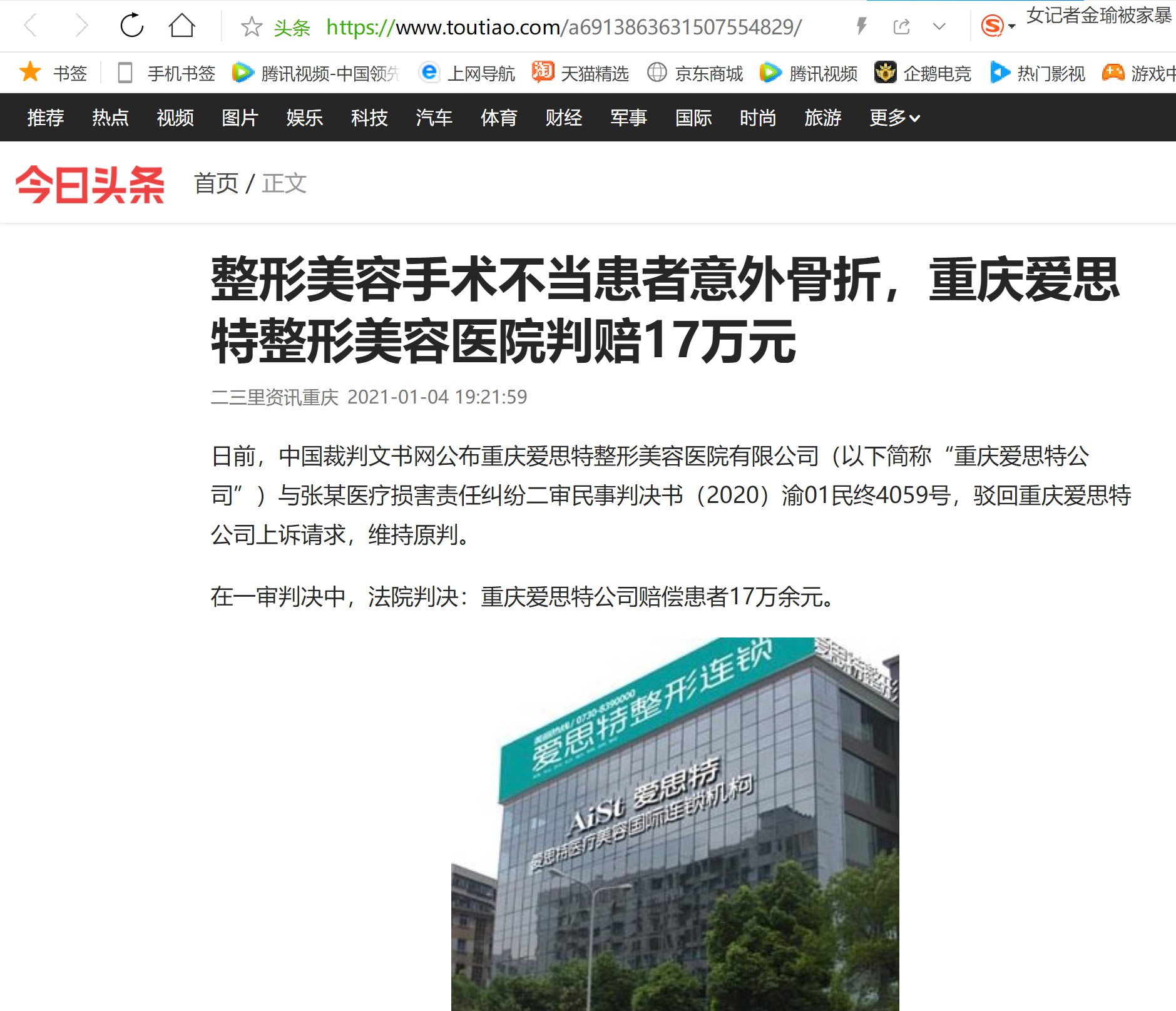Click the 头条 site label in address bar
The image size is (1176, 1011).
coord(292,28)
